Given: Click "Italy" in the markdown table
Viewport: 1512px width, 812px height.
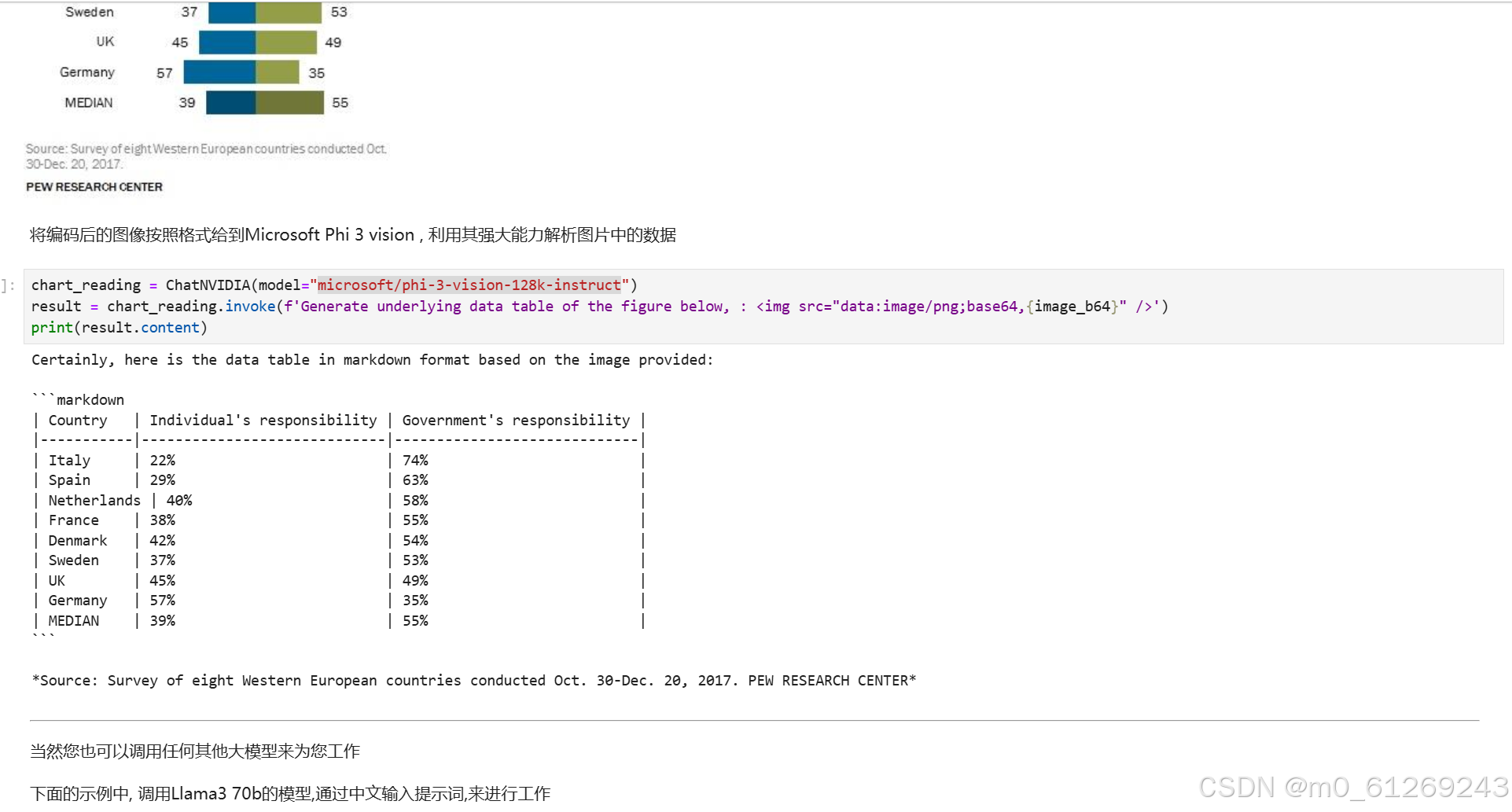Looking at the screenshot, I should 69,461.
